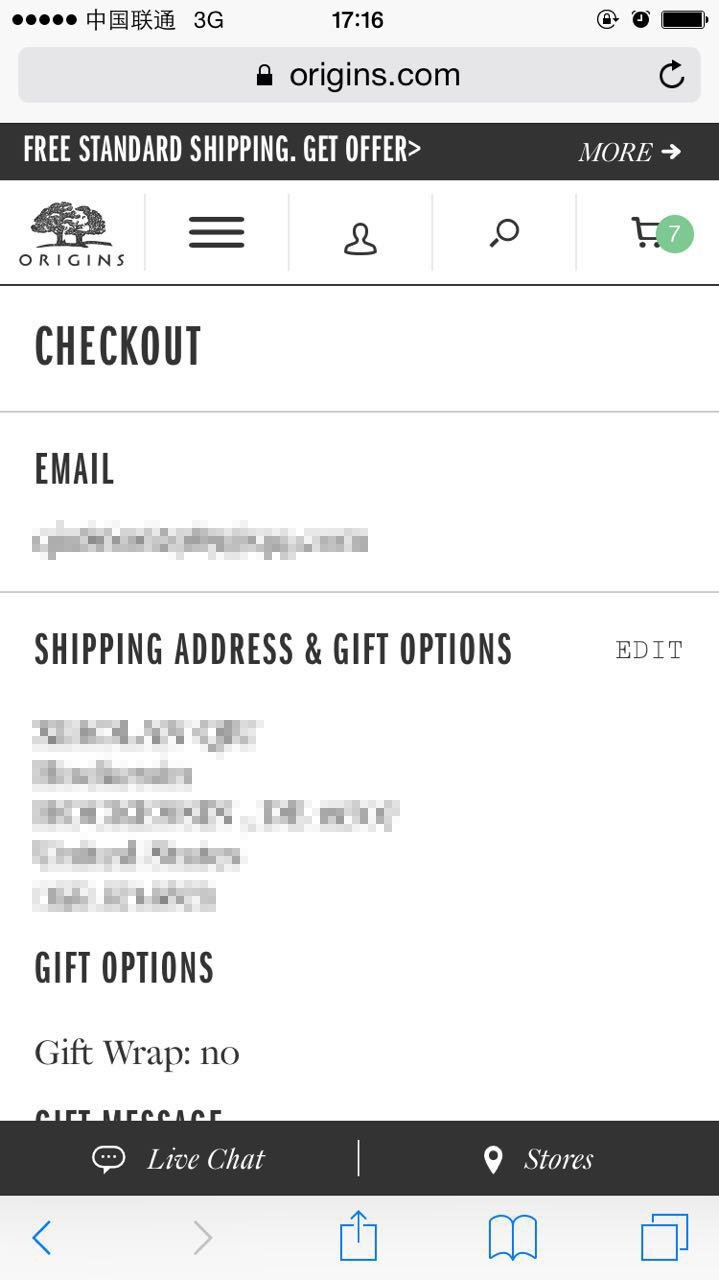The width and height of the screenshot is (719, 1280).
Task: Click the Free Standard Shipping offer banner
Action: coord(222,151)
